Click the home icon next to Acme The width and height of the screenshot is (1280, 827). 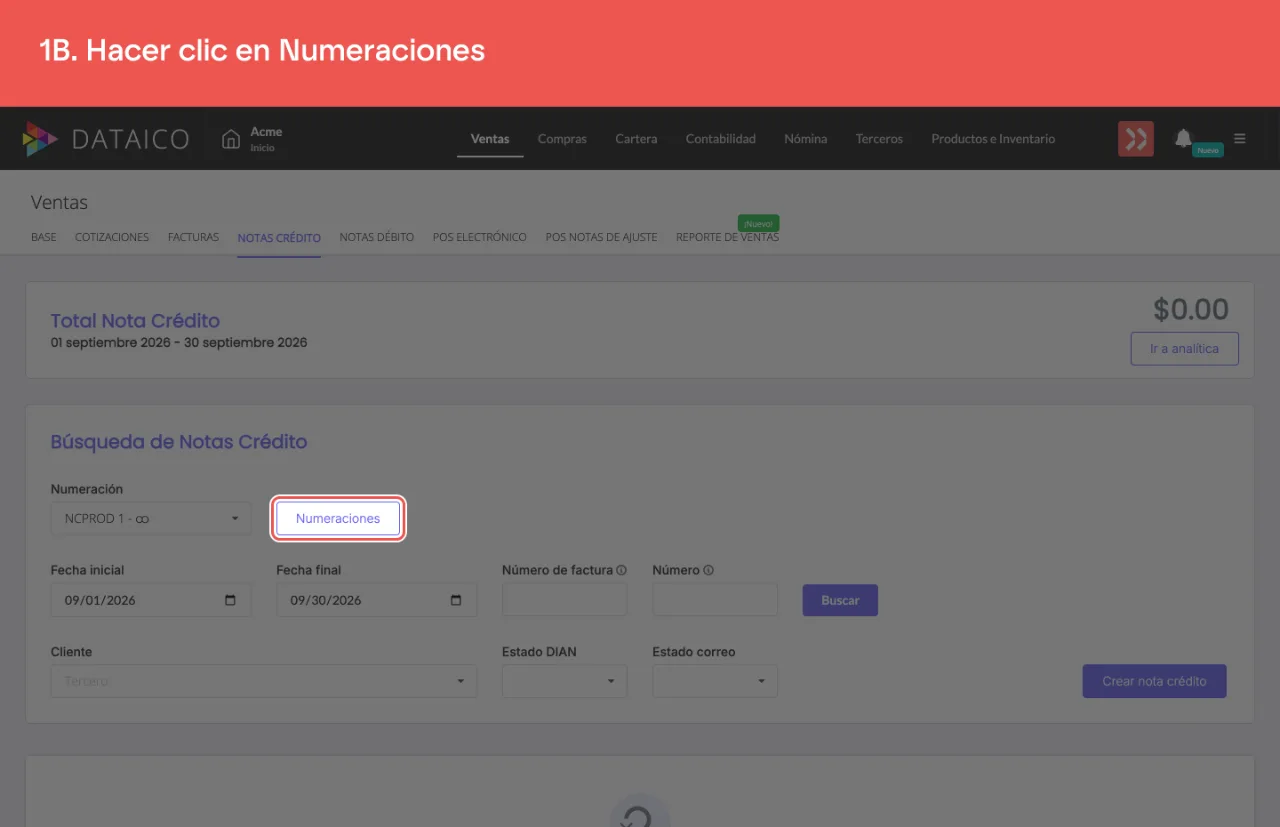pyautogui.click(x=231, y=139)
